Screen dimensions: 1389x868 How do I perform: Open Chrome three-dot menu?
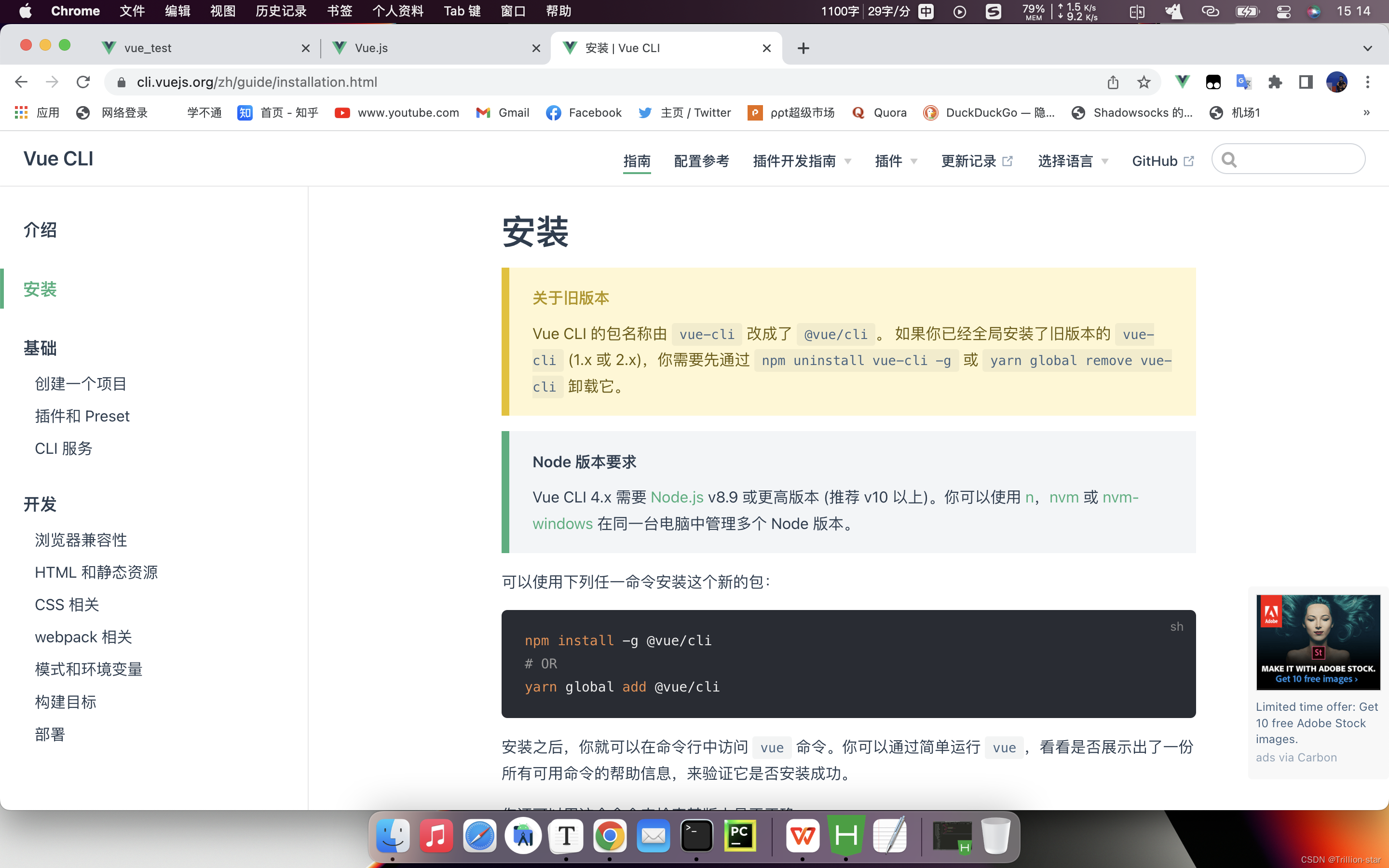coord(1368,82)
